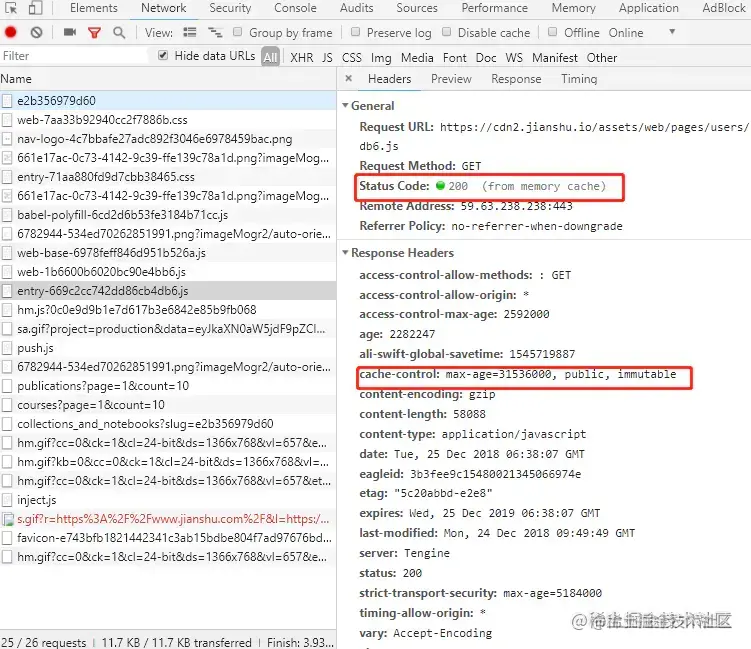This screenshot has width=751, height=649.
Task: Select the image icon of s.gif request
Action: 7,519
